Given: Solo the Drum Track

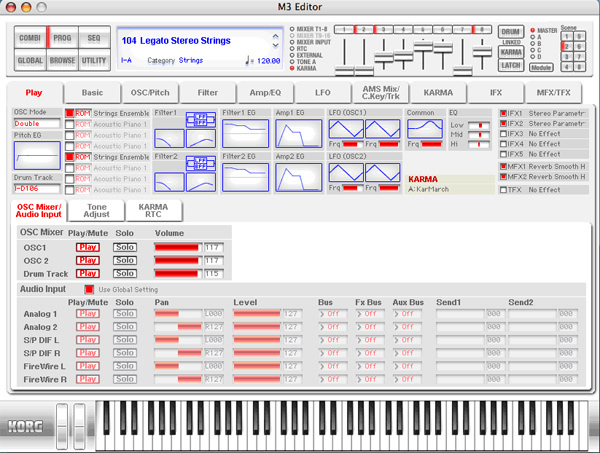Looking at the screenshot, I should (125, 274).
